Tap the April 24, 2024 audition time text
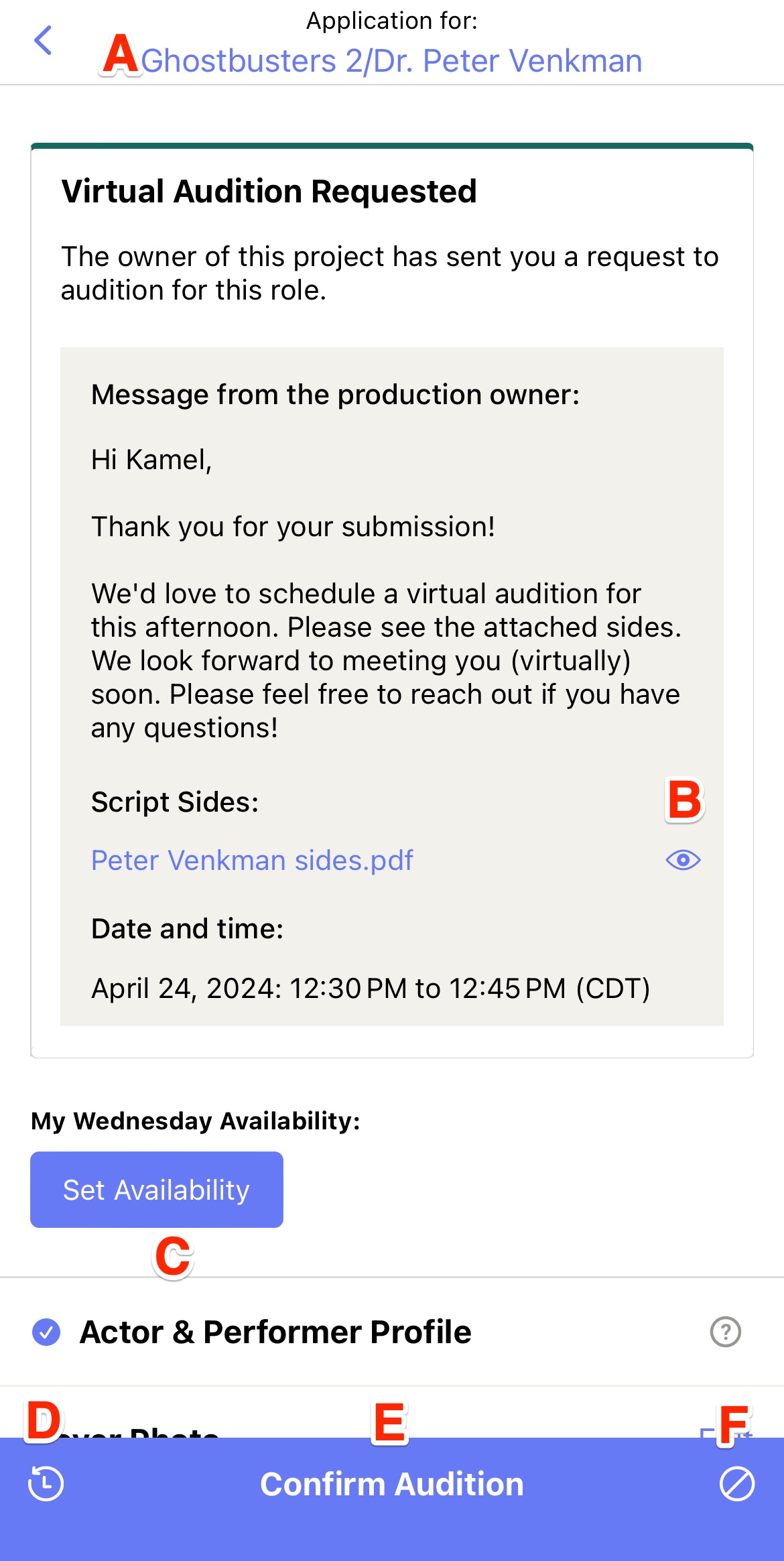 pyautogui.click(x=371, y=989)
